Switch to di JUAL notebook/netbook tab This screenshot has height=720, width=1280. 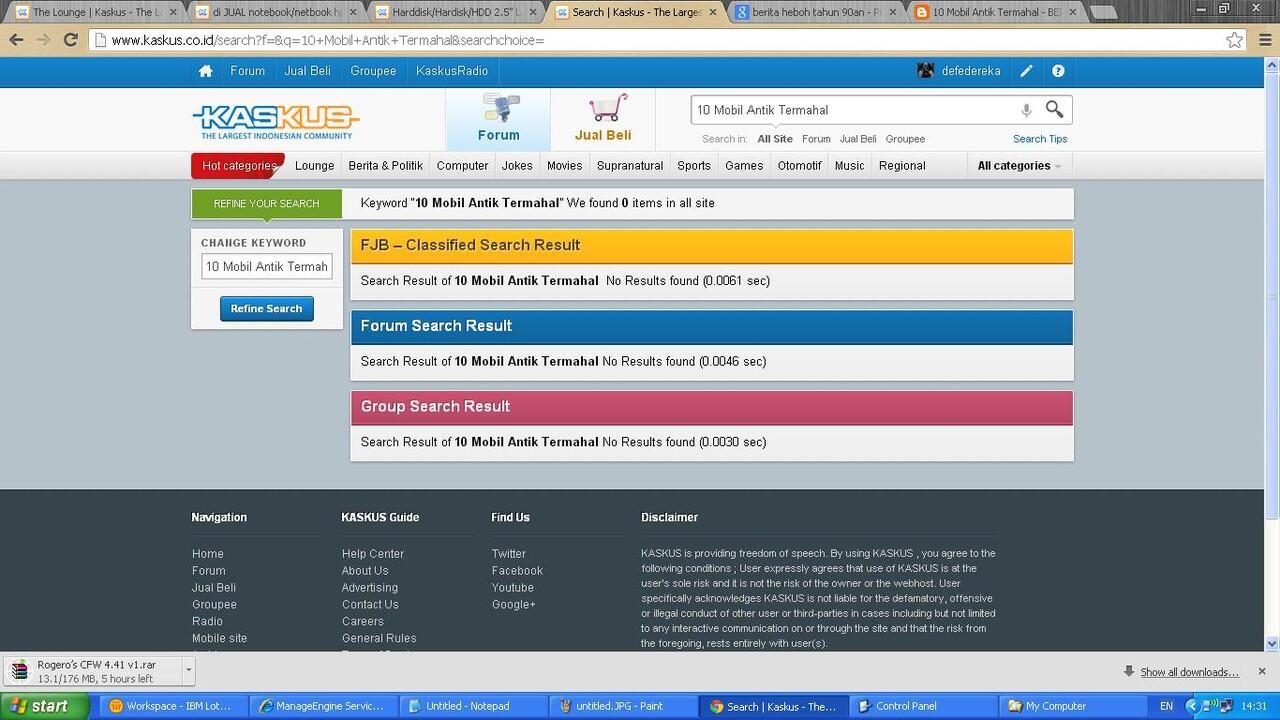tap(277, 12)
